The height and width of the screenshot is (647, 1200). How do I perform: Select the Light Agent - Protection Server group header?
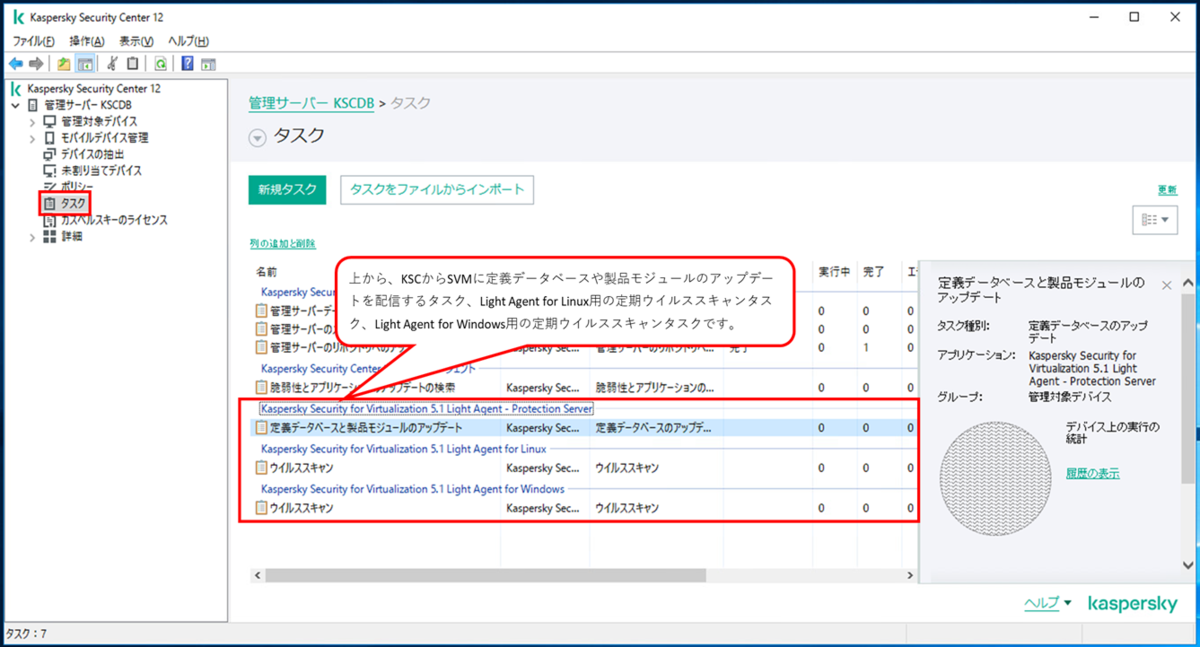click(x=426, y=408)
